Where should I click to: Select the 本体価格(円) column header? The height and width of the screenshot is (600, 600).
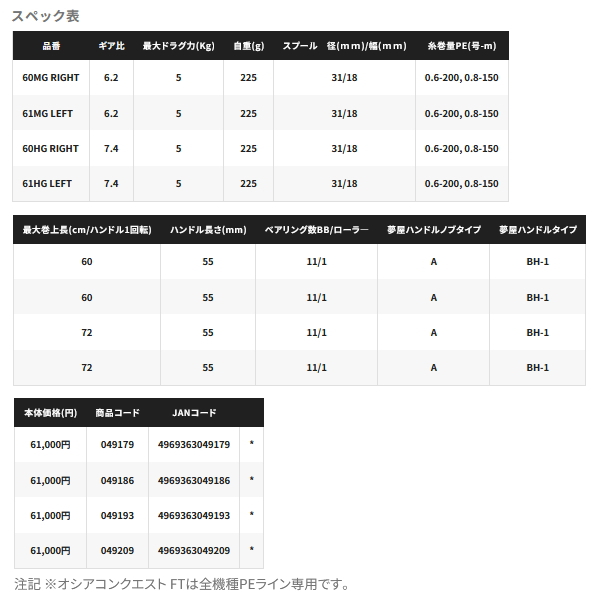[x=50, y=412]
